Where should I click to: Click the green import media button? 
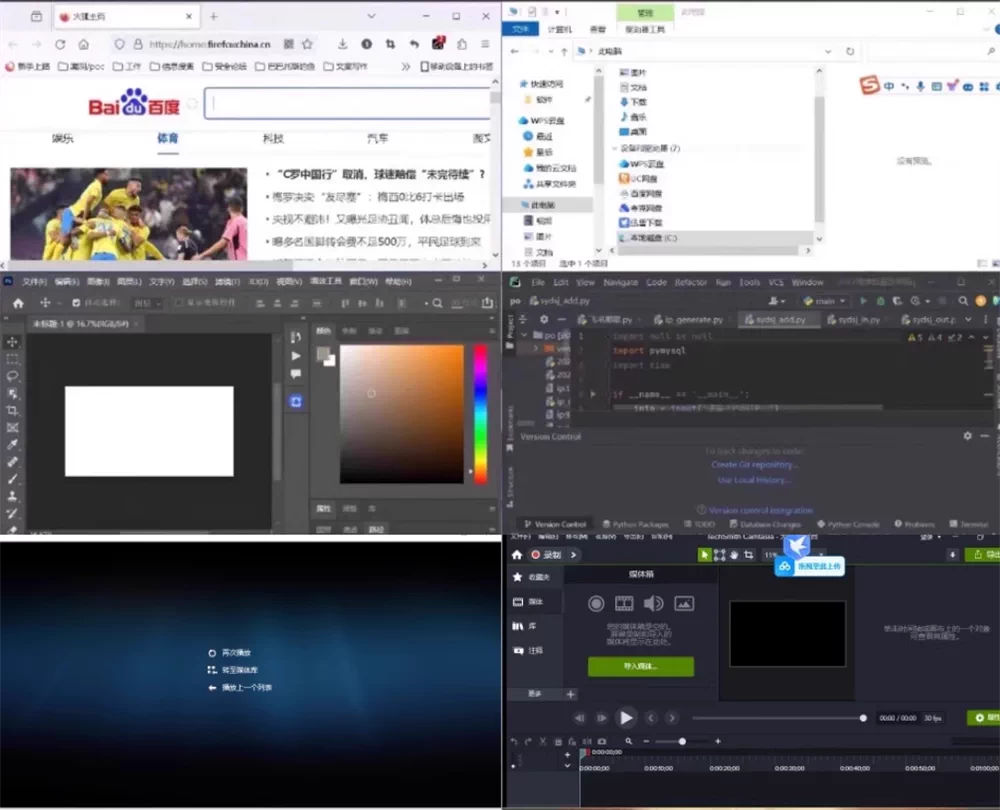pyautogui.click(x=641, y=666)
